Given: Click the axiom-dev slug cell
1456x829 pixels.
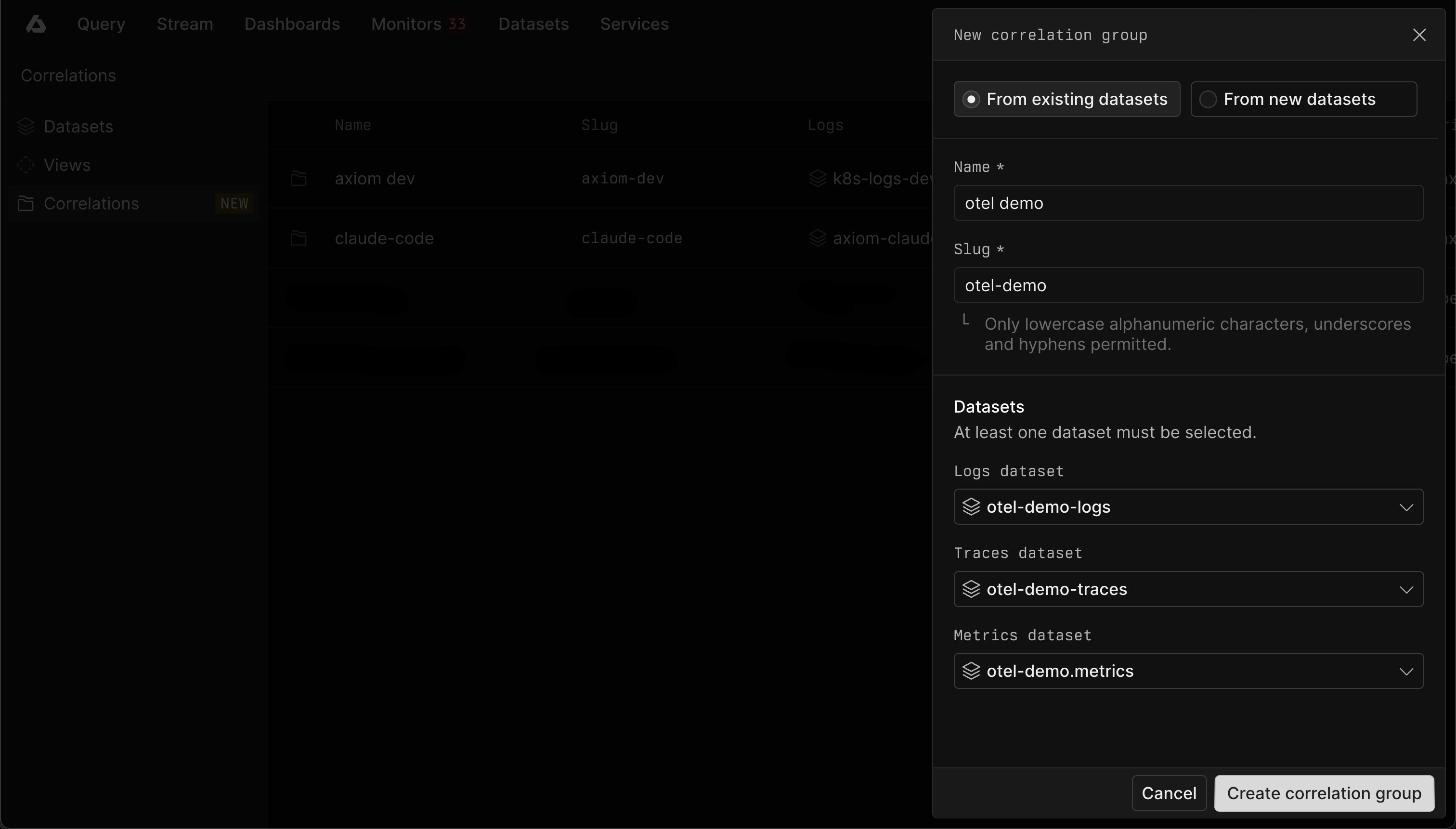Looking at the screenshot, I should pos(623,179).
